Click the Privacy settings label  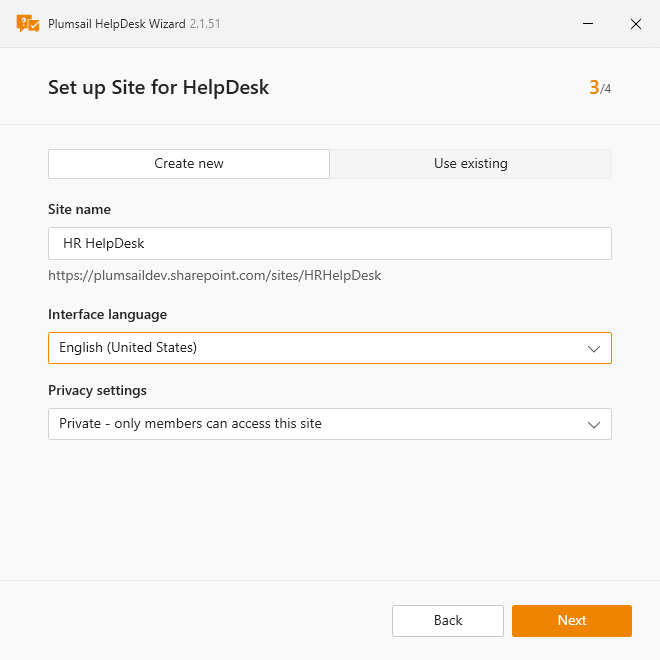point(97,390)
